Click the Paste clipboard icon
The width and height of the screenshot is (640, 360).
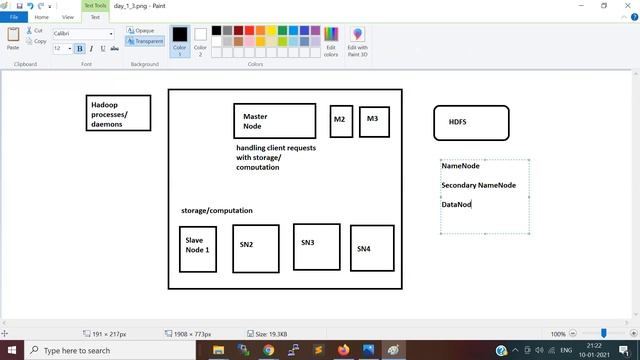pos(13,34)
